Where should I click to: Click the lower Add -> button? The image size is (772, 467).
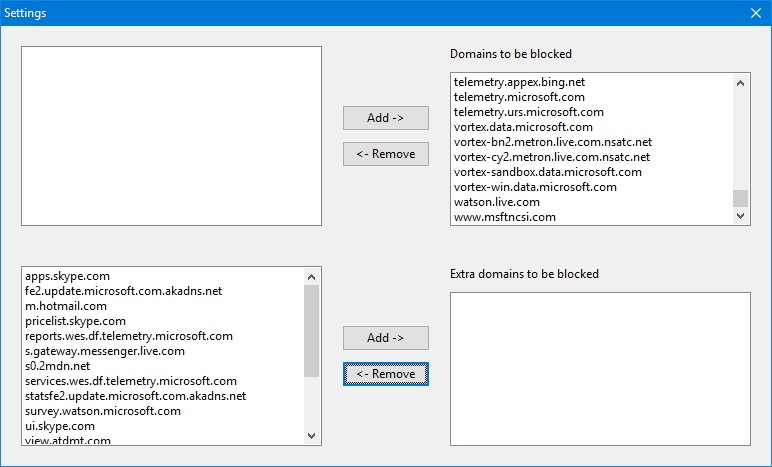[386, 338]
